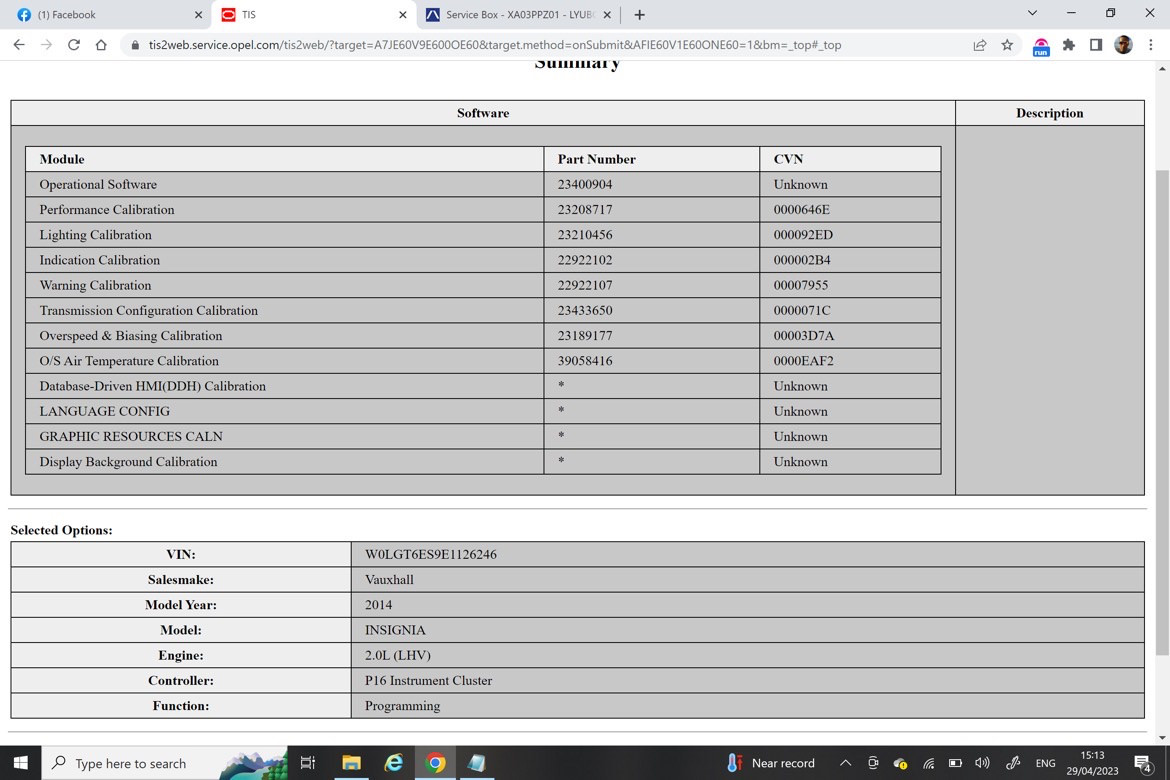Open the Chrome extensions puzzle icon
1170x780 pixels.
tap(1069, 45)
